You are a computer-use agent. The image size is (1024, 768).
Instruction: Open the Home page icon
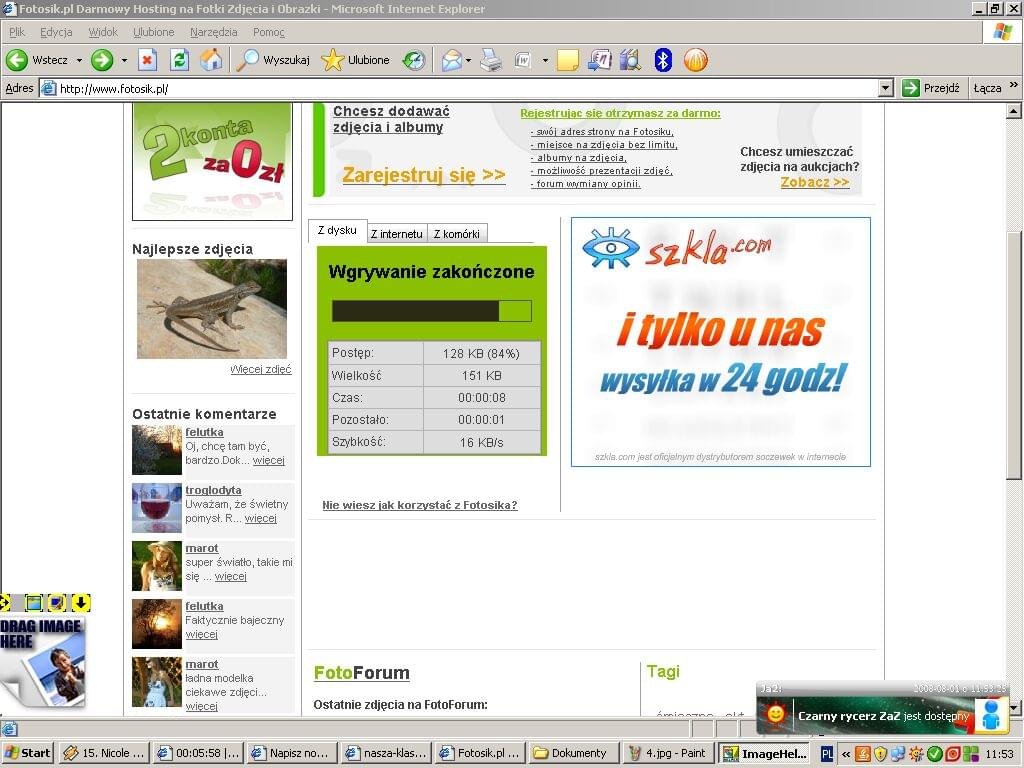(211, 60)
